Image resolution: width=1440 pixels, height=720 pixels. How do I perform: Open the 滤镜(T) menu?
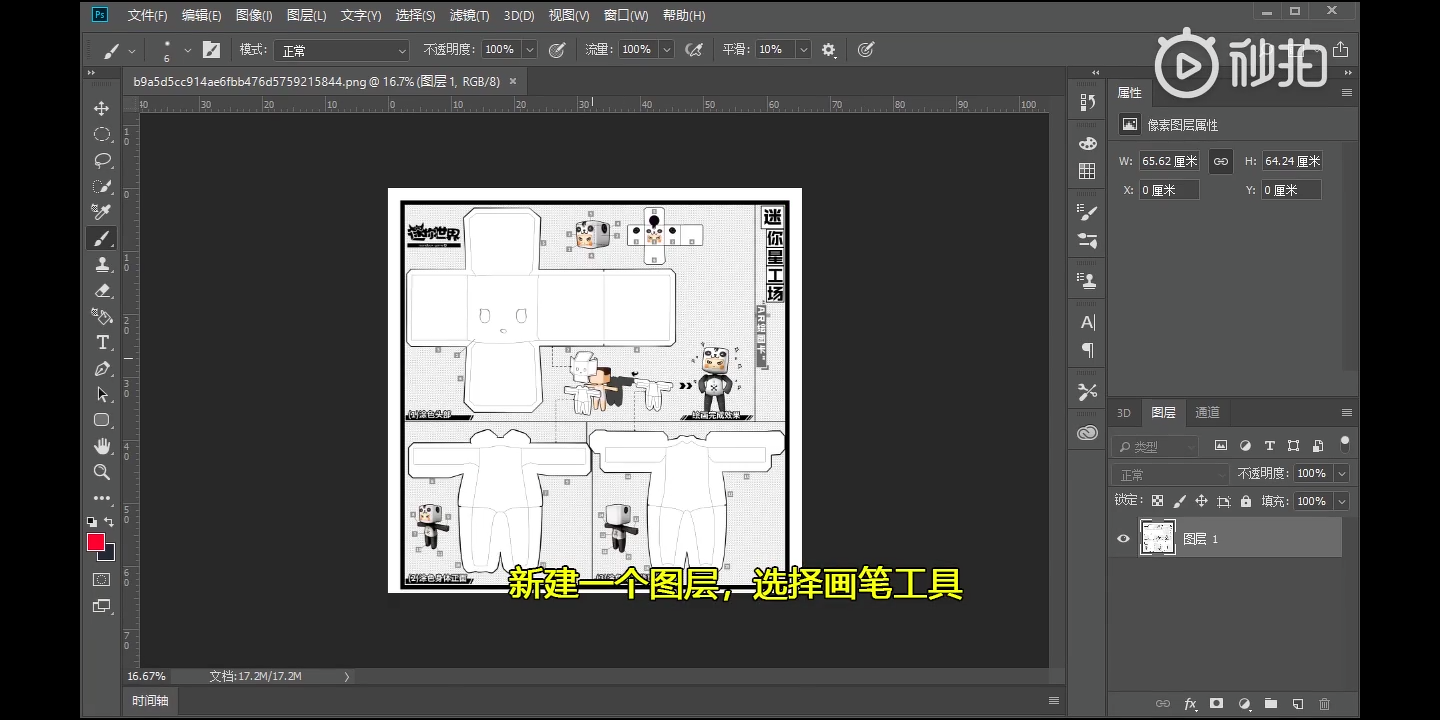pyautogui.click(x=469, y=15)
